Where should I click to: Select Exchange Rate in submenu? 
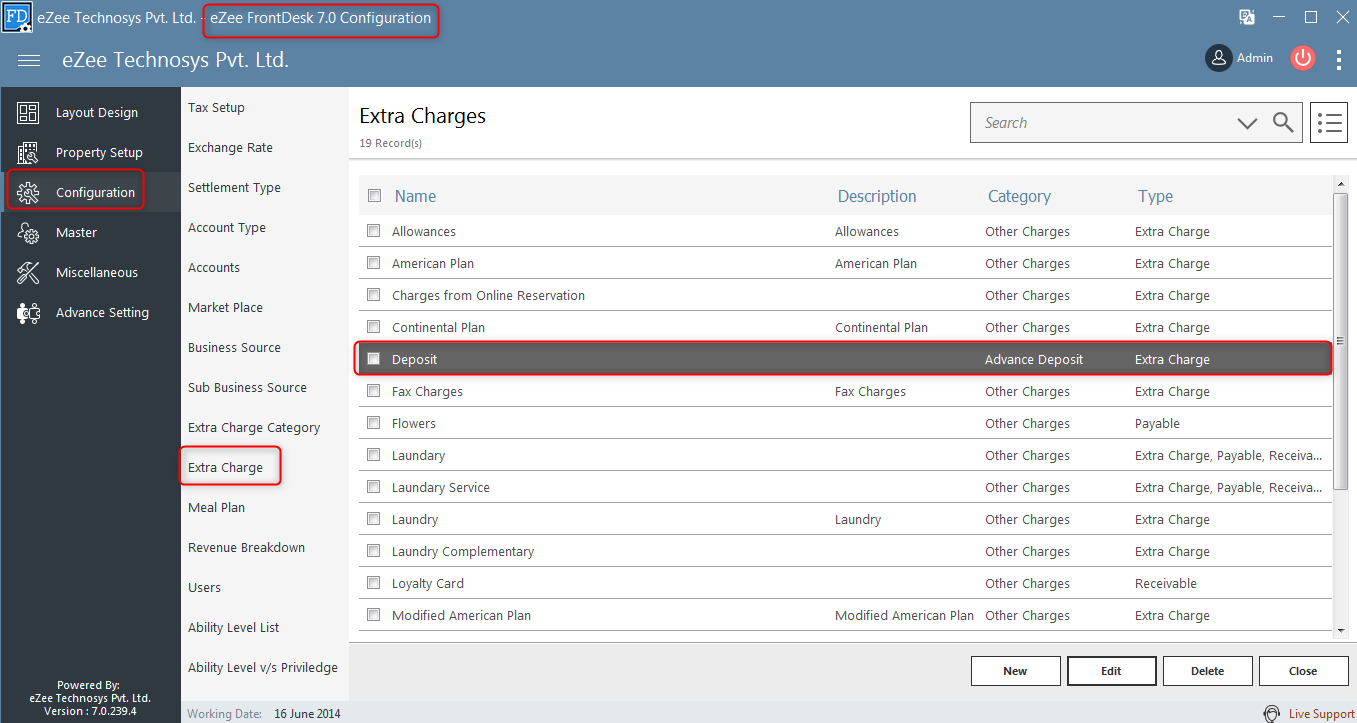pos(230,148)
